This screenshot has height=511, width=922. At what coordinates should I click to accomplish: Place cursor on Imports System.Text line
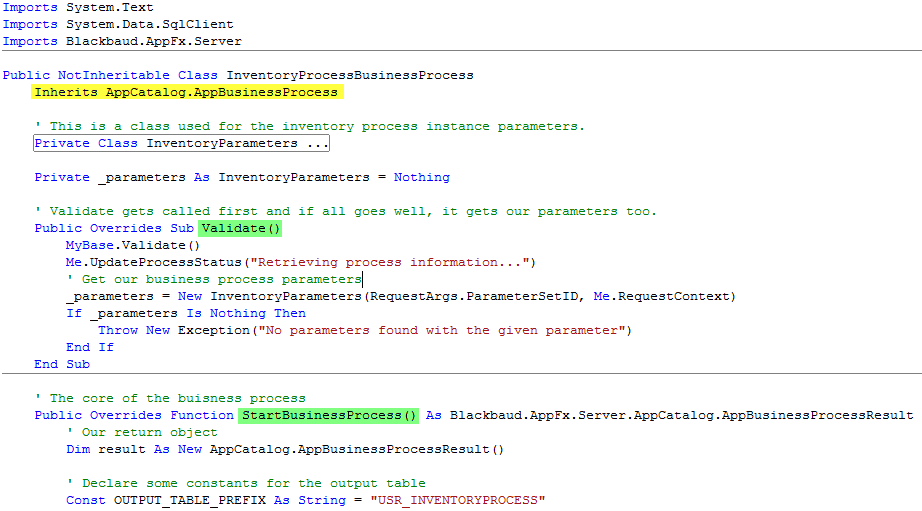(x=78, y=8)
